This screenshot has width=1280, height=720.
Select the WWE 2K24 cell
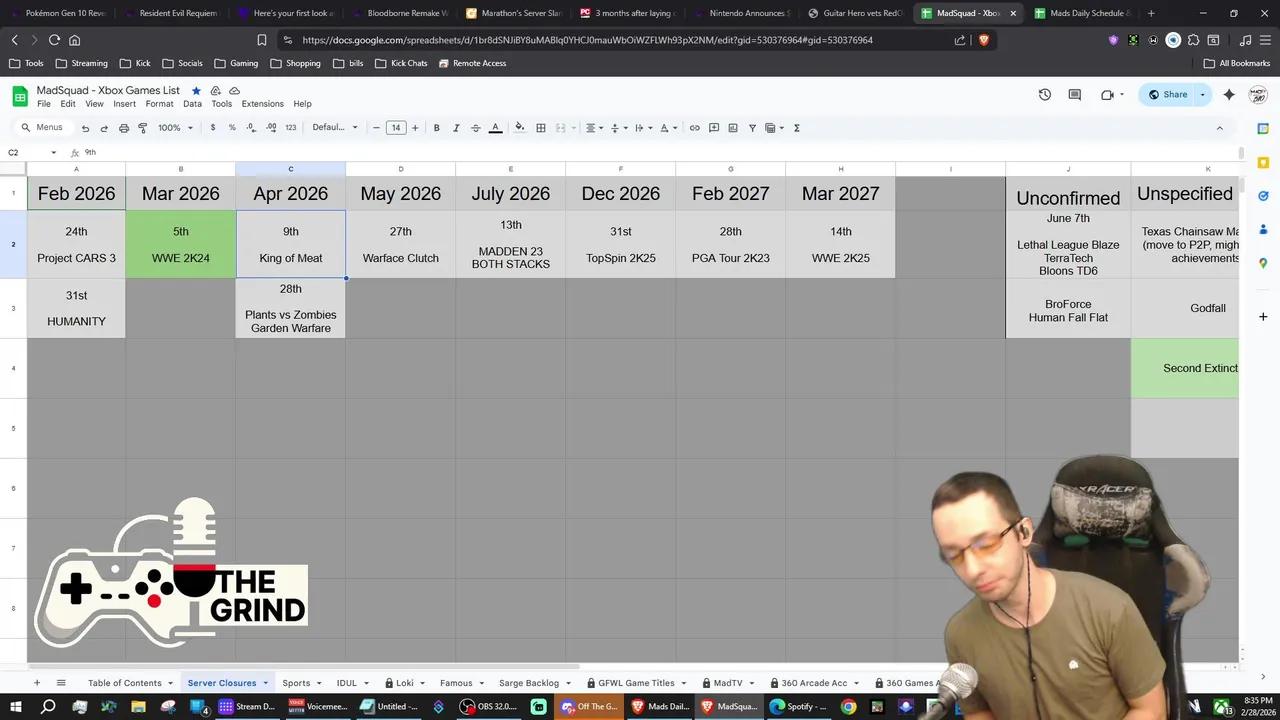point(181,244)
